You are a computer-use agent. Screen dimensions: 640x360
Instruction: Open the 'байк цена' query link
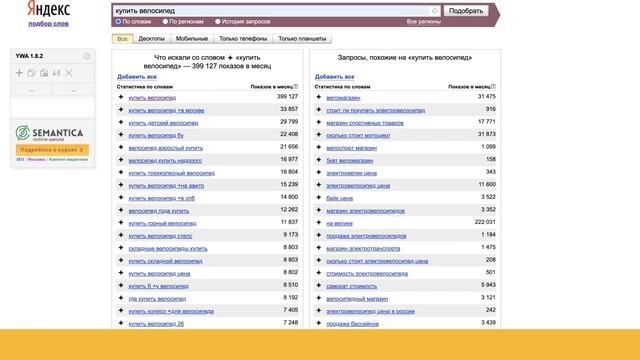click(x=339, y=198)
